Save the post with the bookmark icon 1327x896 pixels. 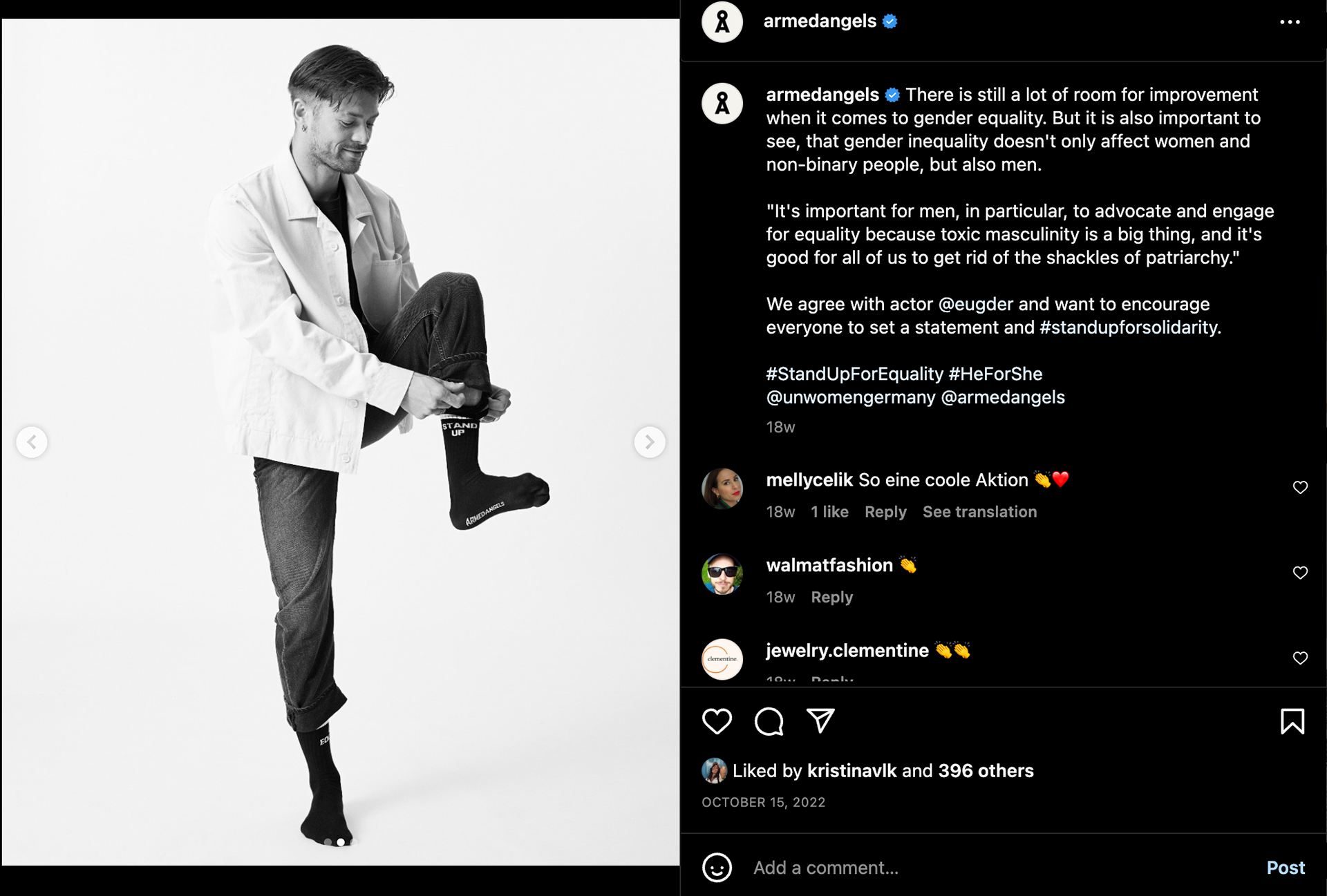(x=1292, y=721)
